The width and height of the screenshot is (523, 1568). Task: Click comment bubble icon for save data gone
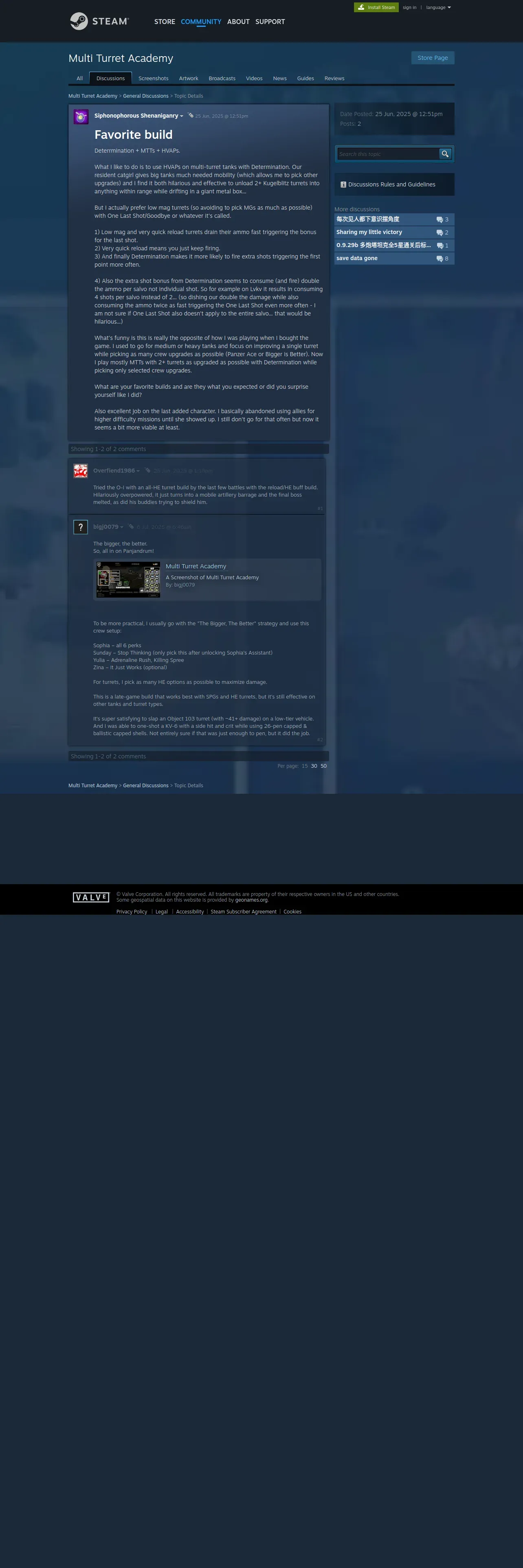pos(439,259)
